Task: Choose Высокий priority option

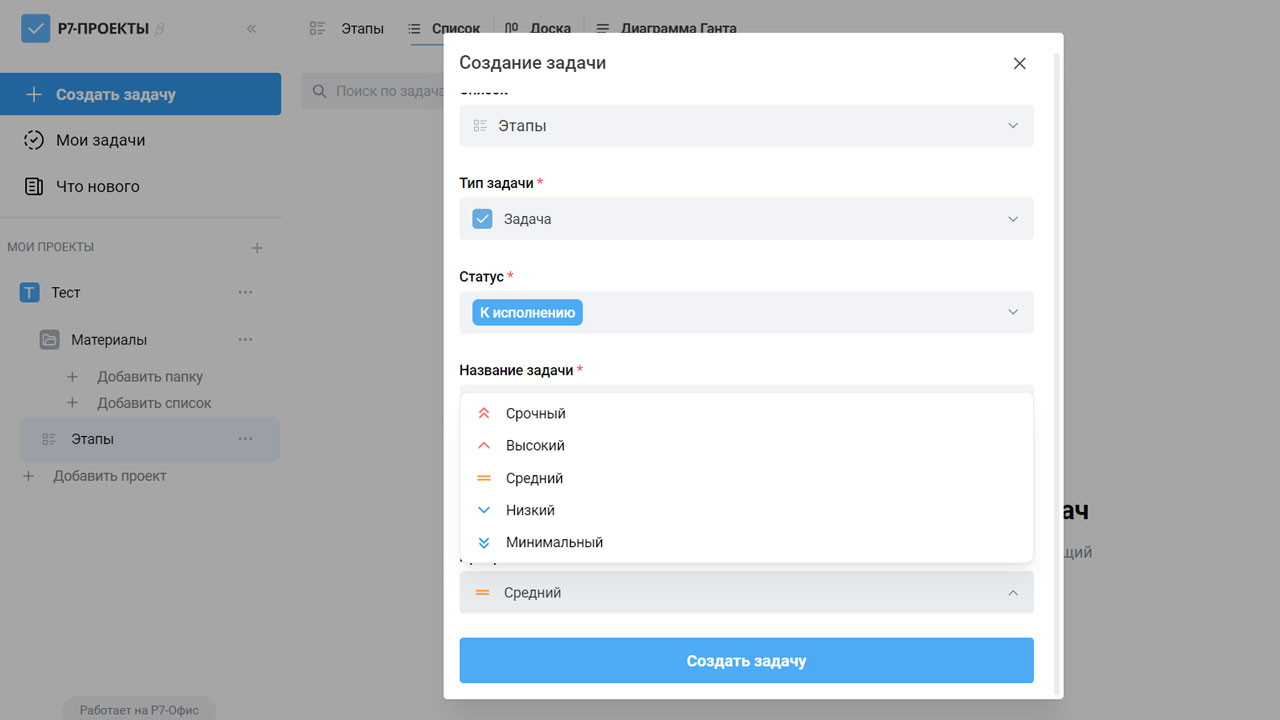Action: [746, 445]
